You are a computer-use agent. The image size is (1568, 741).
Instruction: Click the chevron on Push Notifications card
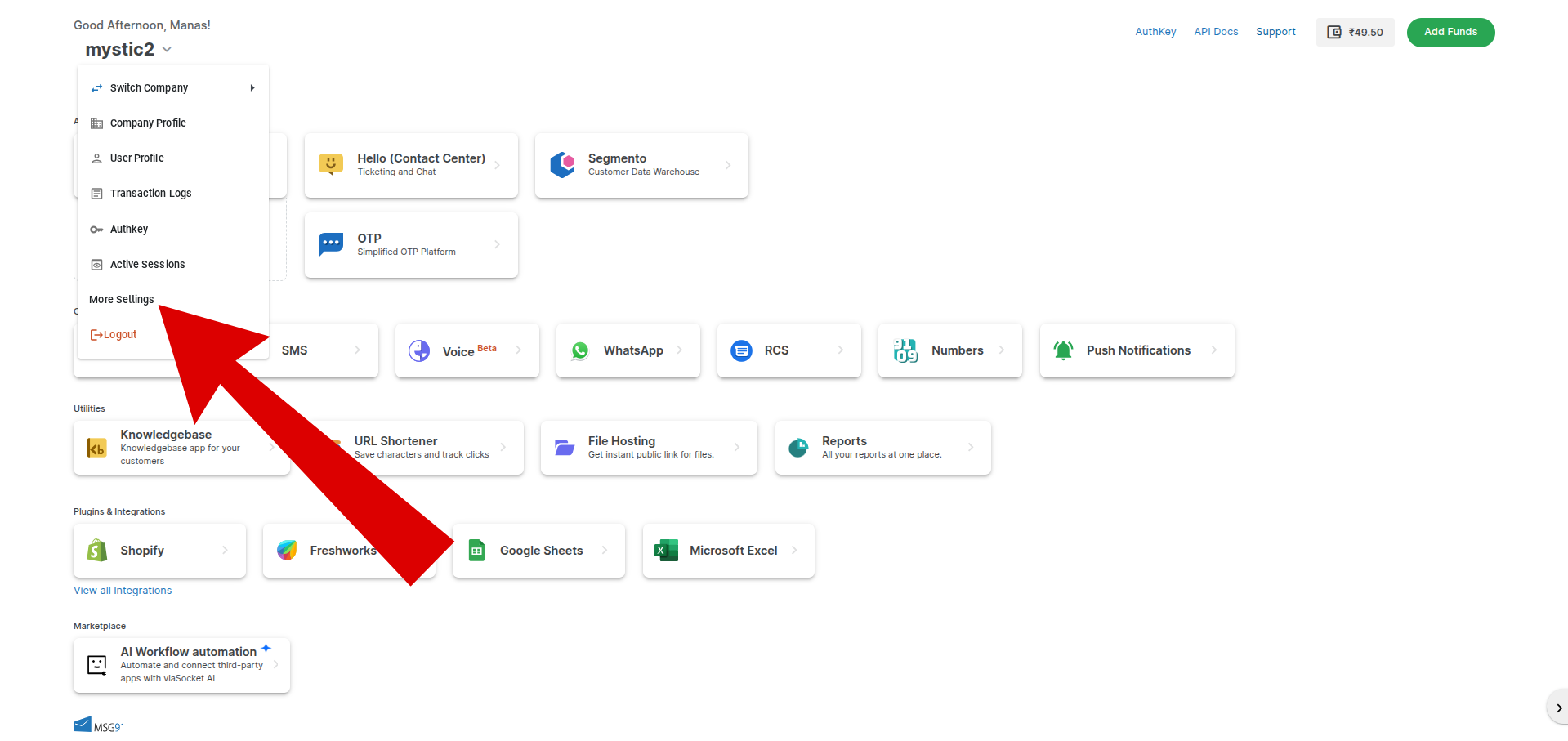(1214, 350)
